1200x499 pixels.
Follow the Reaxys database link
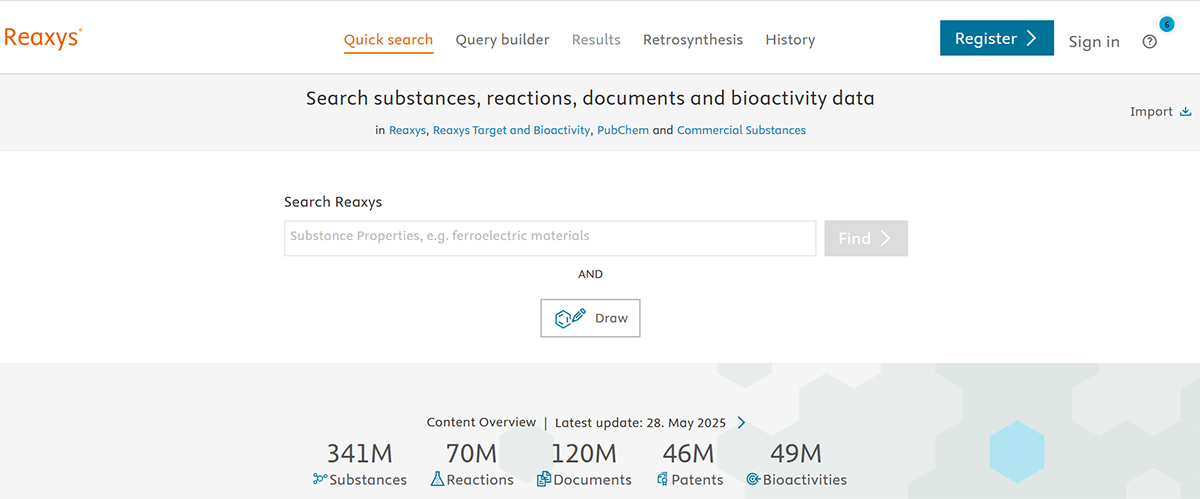point(408,130)
